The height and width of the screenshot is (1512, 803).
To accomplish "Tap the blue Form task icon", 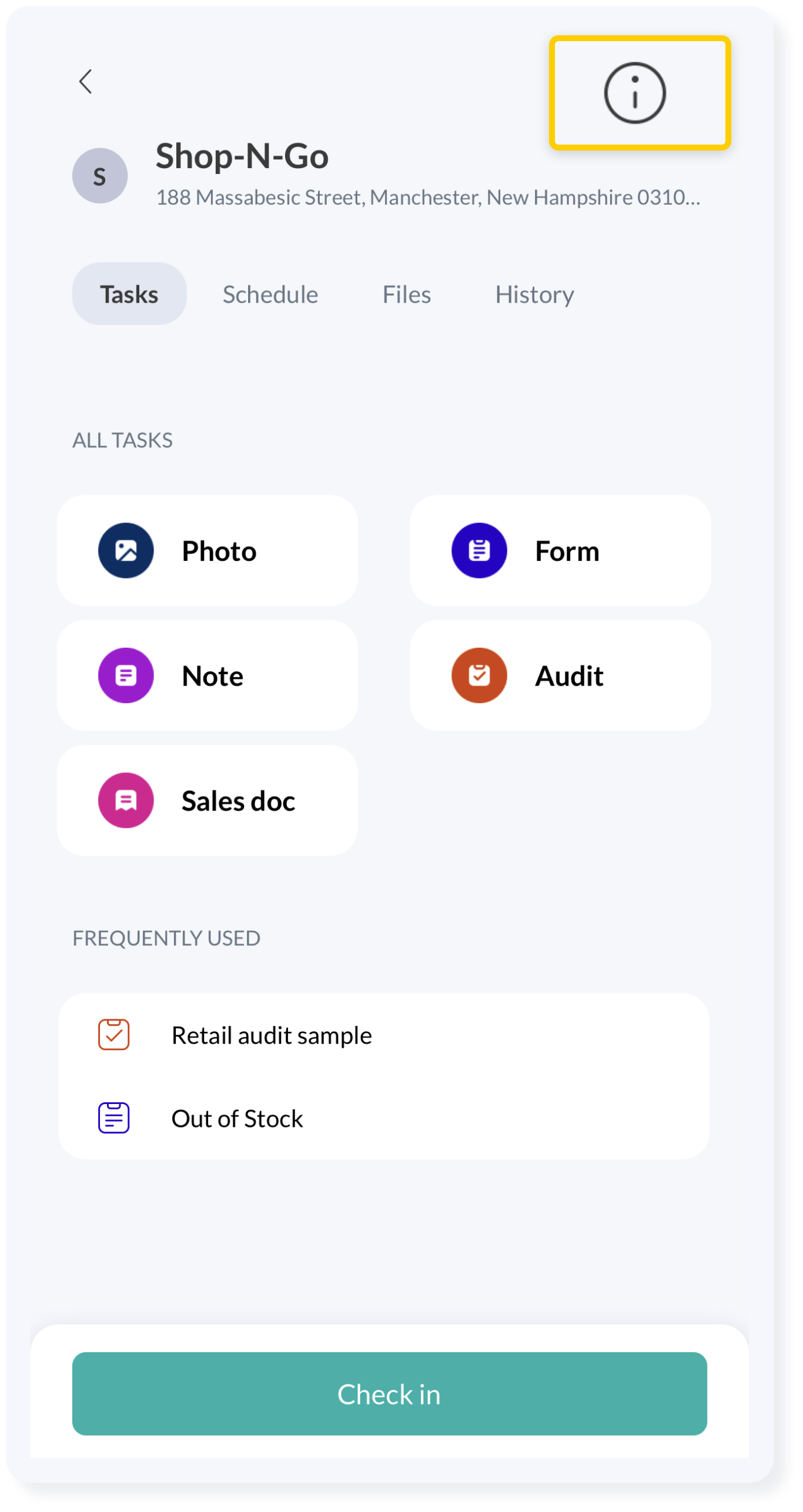I will click(x=479, y=551).
